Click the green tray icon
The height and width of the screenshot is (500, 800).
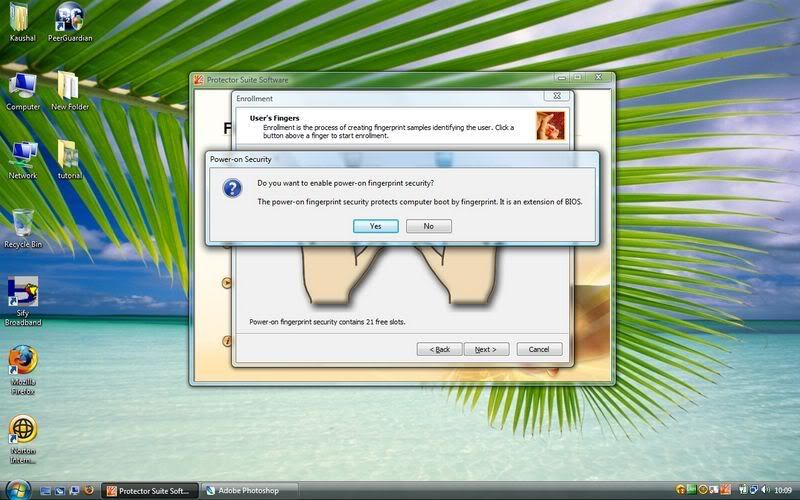692,490
